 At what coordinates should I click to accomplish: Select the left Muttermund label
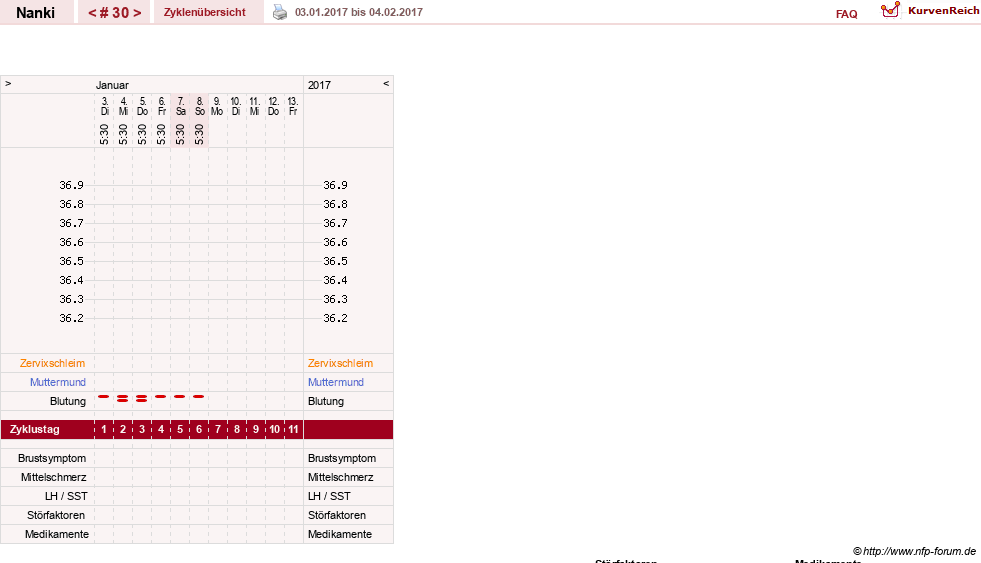coord(58,382)
